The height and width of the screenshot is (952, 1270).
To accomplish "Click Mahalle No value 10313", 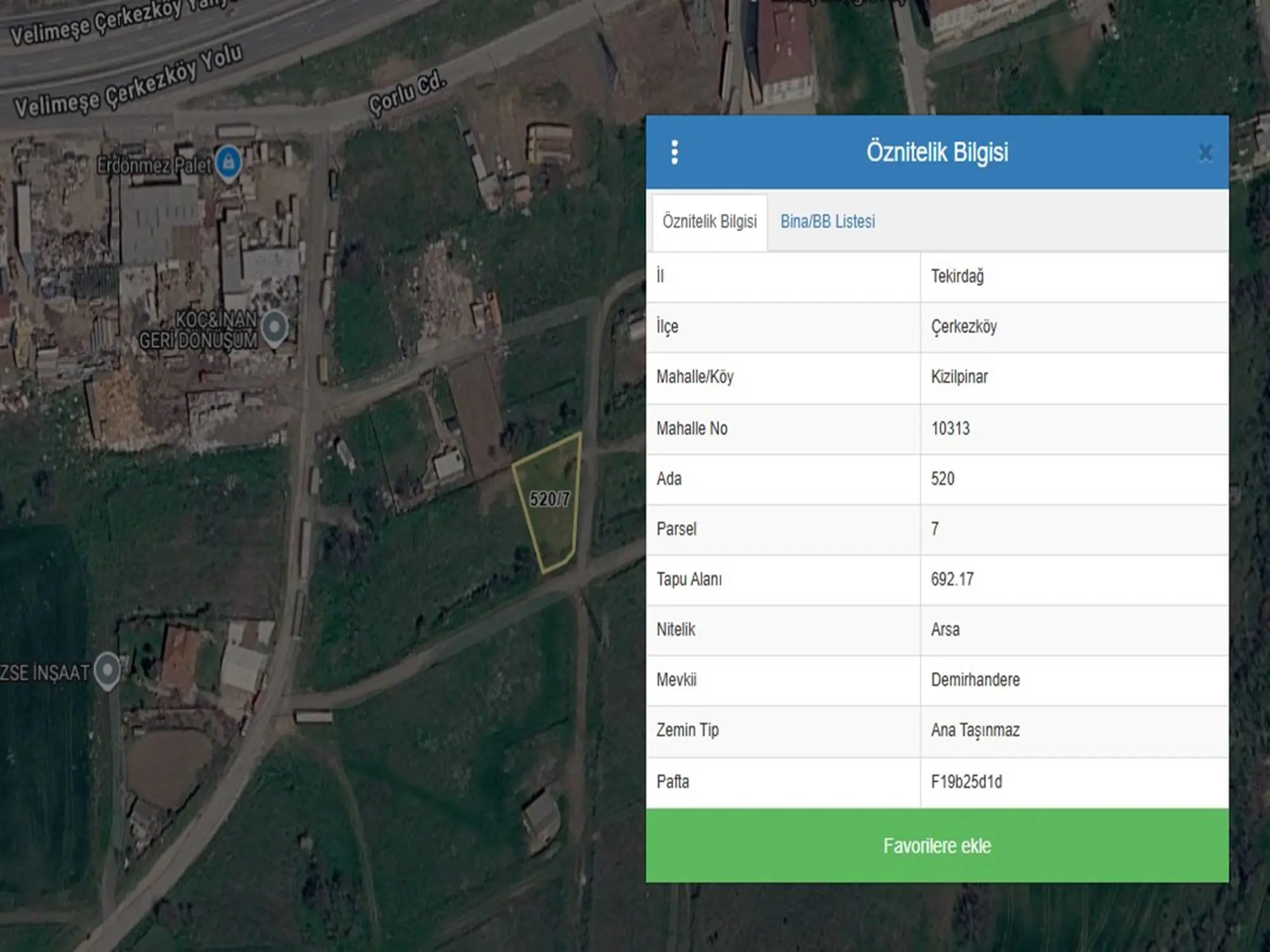I will tap(951, 428).
